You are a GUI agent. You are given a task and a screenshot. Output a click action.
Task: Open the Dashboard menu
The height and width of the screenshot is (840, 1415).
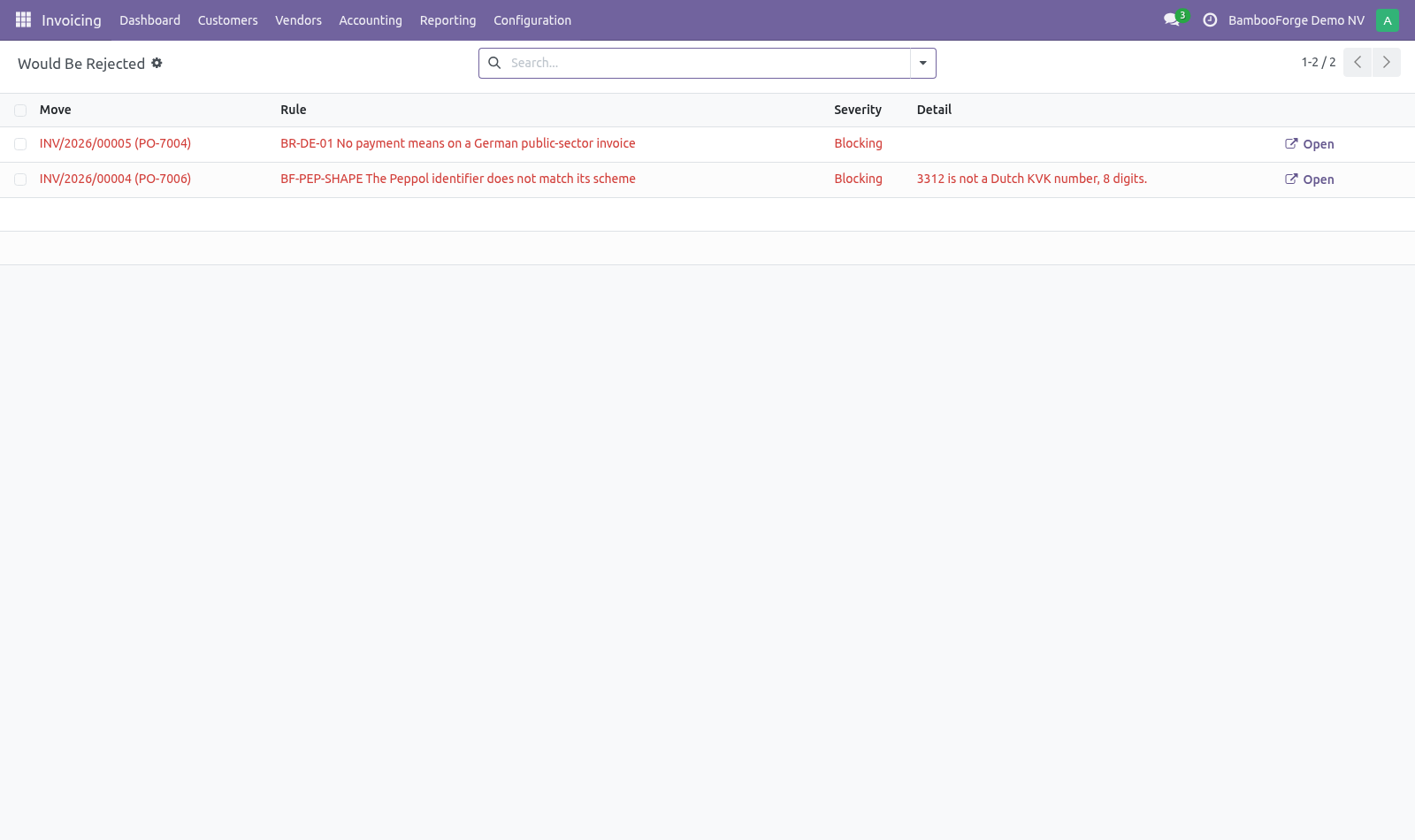coord(150,20)
